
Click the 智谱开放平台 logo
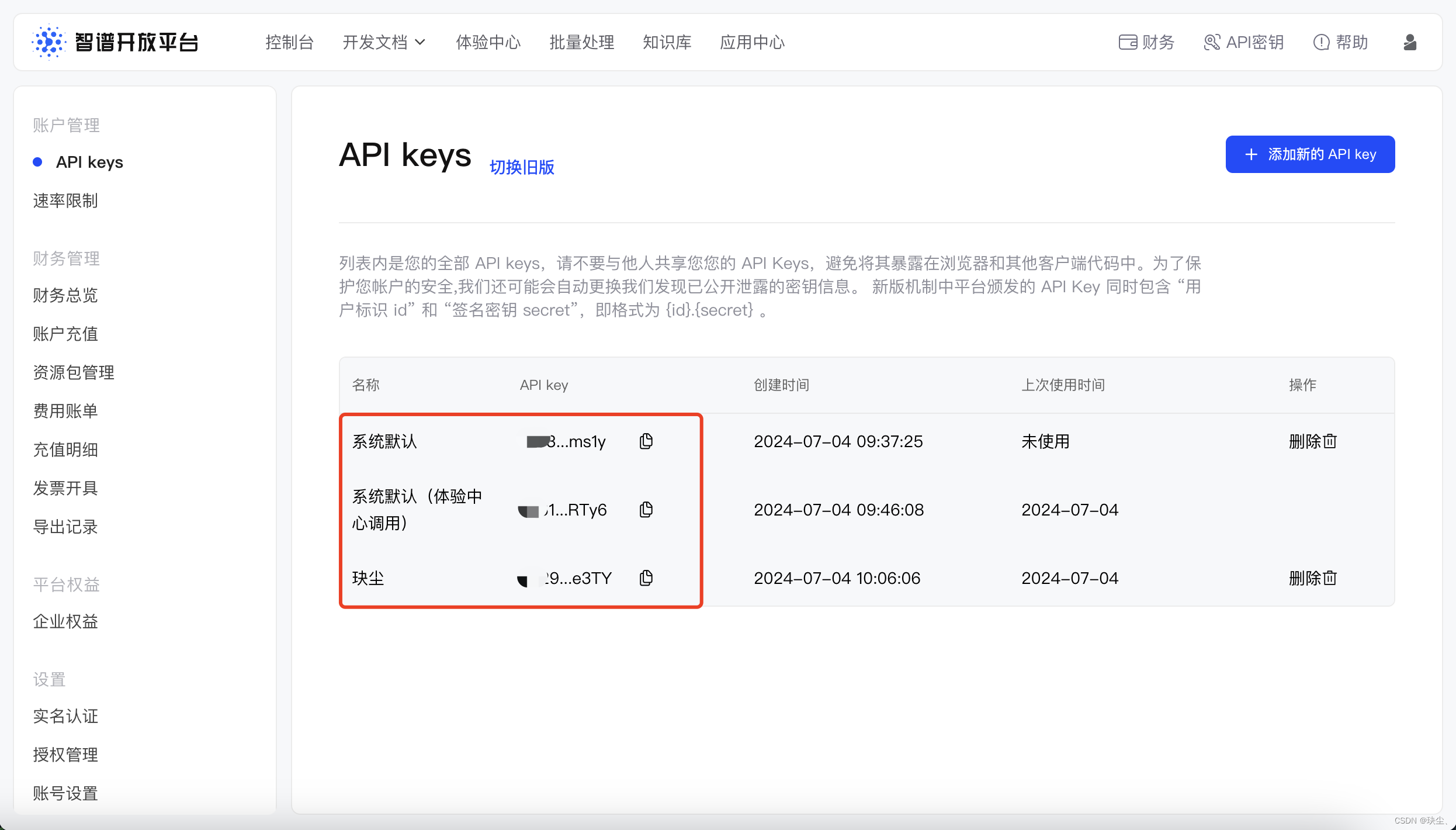[x=115, y=42]
